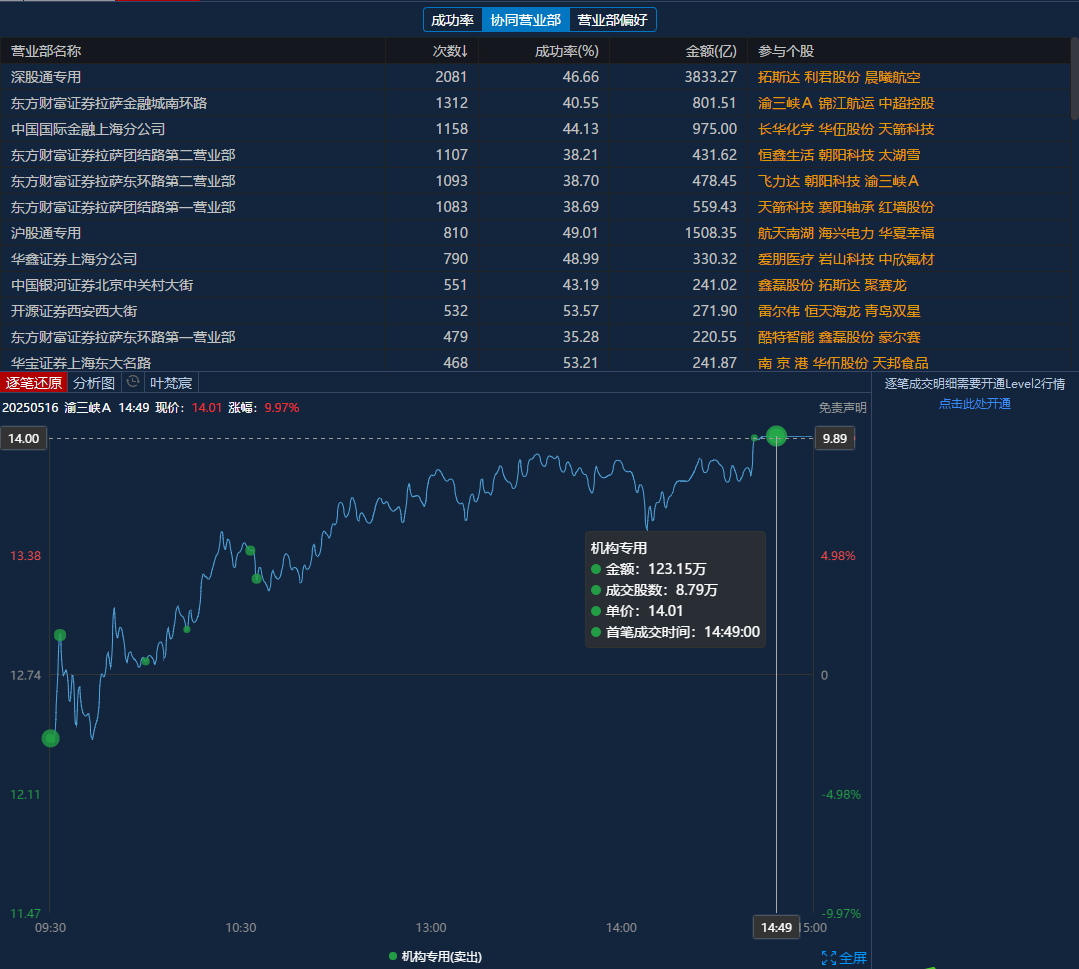This screenshot has width=1079, height=969.
Task: Click the table vertical scrollbar thumb
Action: 1075,77
